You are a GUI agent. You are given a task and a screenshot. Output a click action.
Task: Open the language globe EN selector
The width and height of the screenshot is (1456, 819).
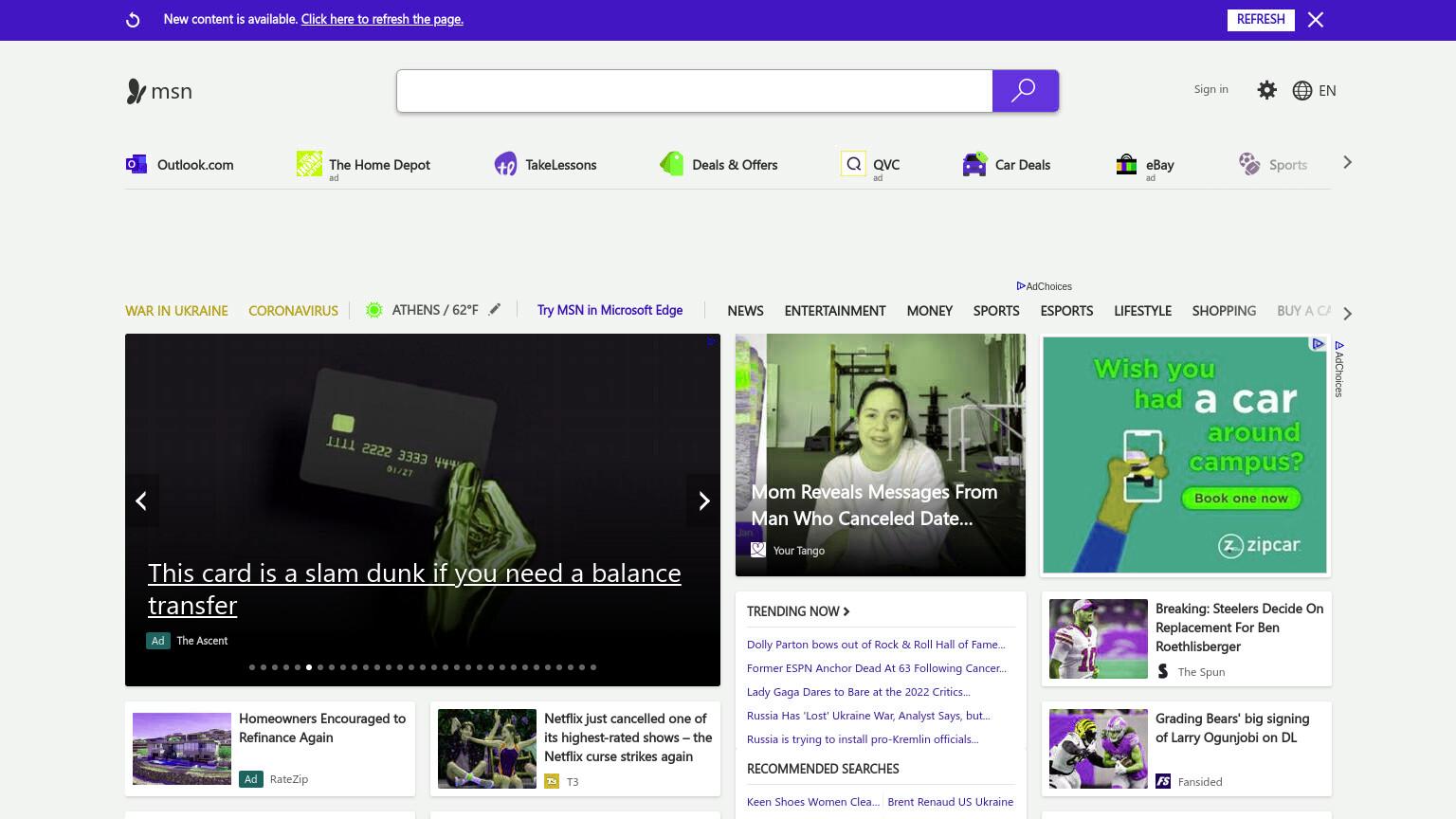click(1315, 90)
